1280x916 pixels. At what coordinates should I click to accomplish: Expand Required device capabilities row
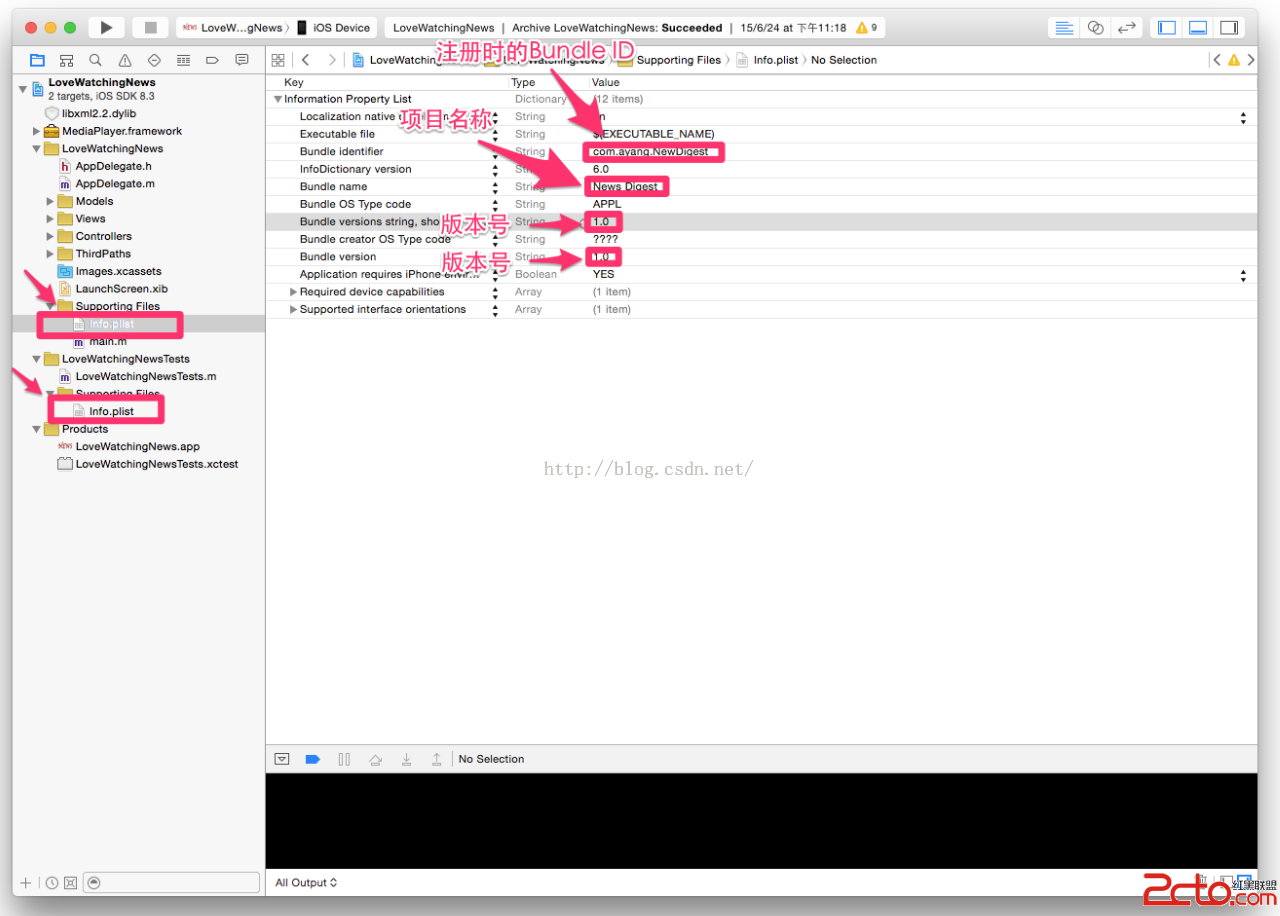click(x=293, y=292)
